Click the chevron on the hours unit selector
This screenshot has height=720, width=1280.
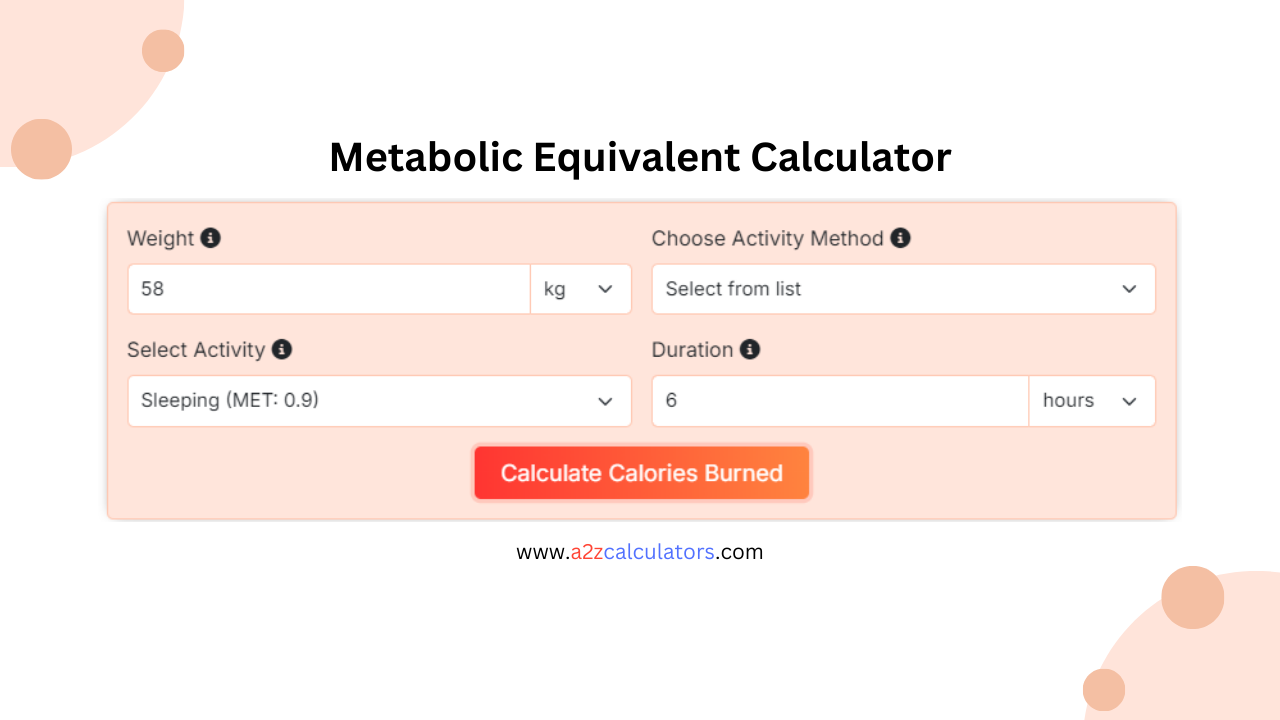coord(1131,400)
